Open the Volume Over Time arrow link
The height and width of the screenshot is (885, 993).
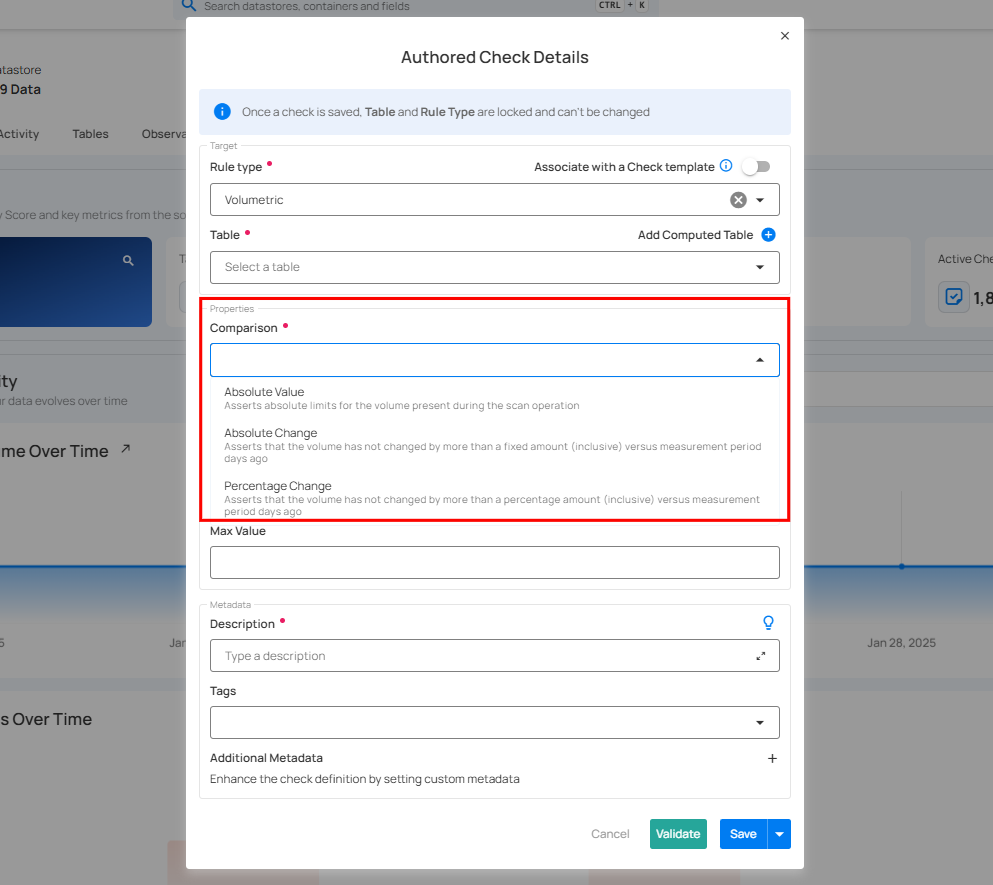pyautogui.click(x=125, y=450)
